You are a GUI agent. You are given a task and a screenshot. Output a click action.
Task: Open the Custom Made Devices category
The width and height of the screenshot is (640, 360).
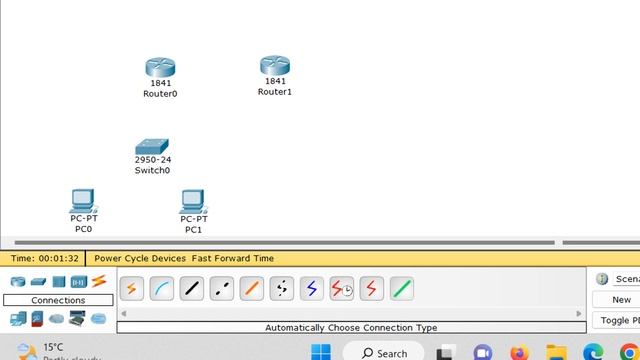click(77, 318)
